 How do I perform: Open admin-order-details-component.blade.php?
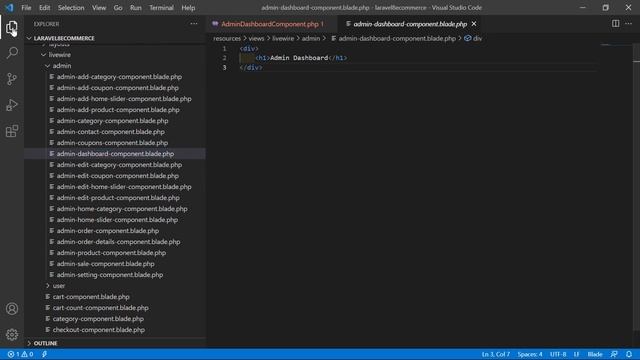(118, 242)
